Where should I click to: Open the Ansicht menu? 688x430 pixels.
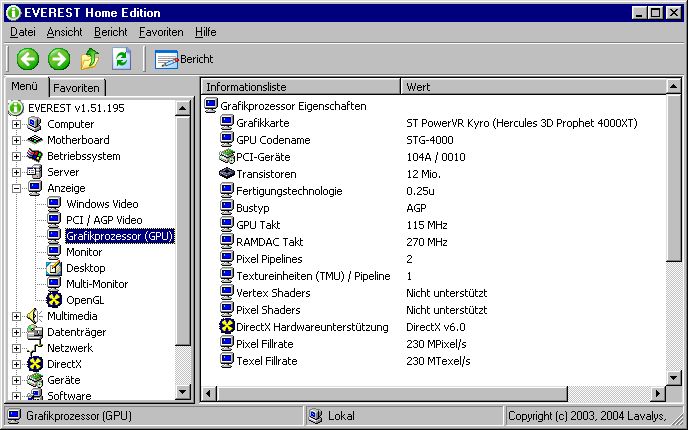[x=64, y=32]
